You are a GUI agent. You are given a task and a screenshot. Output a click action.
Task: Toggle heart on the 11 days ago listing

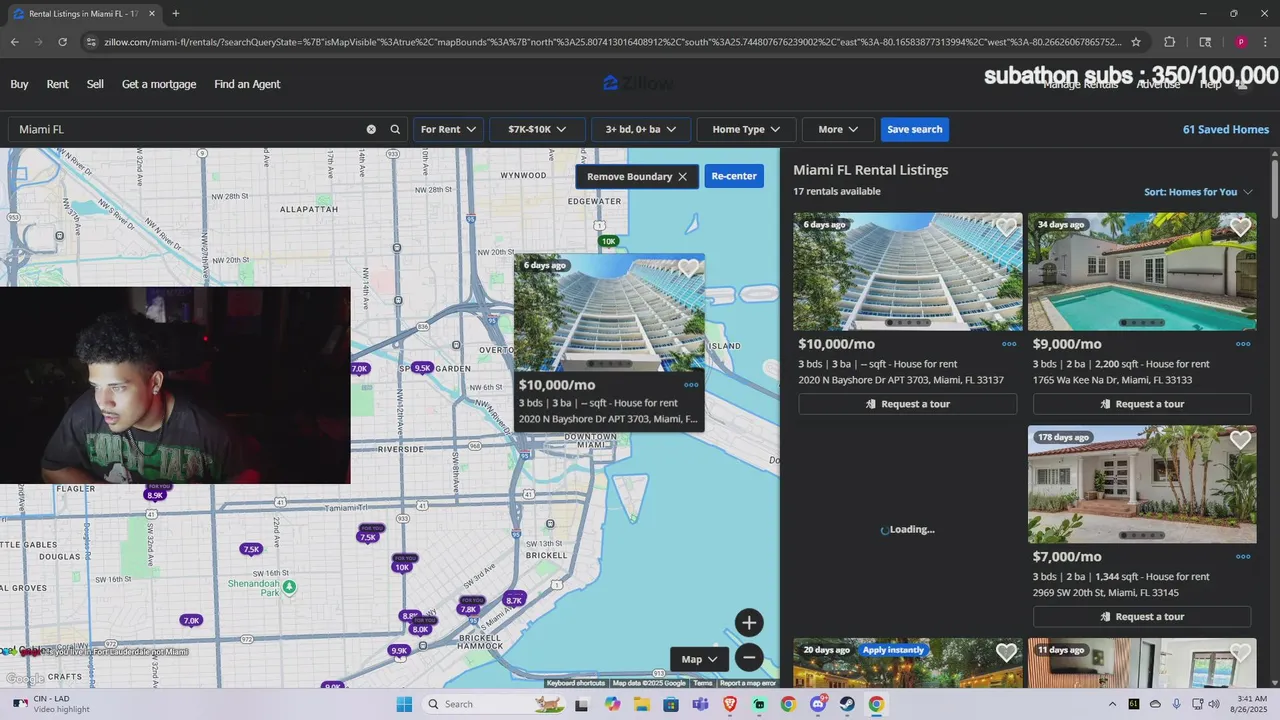1240,653
